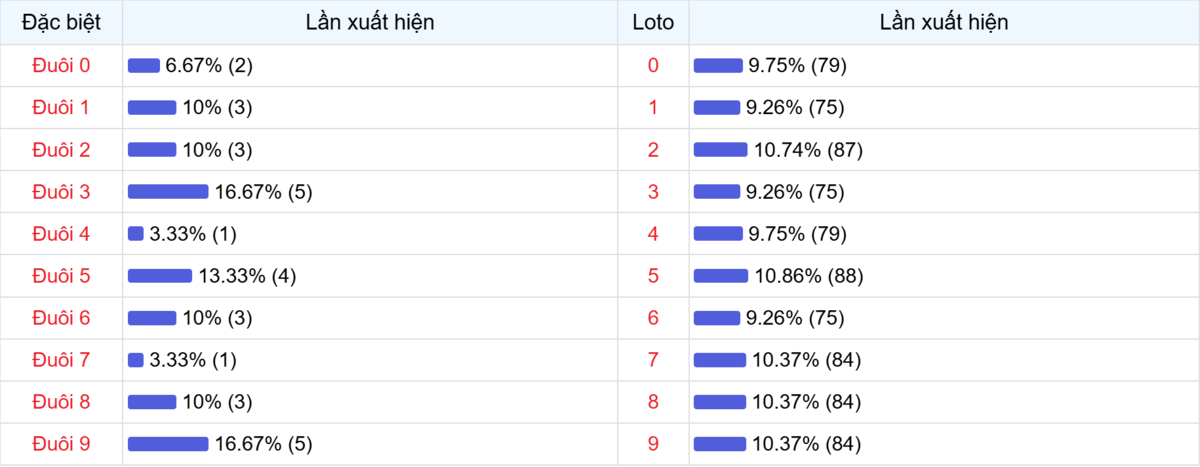Select the Đuôi 3 label
The height and width of the screenshot is (467, 1200).
(x=61, y=192)
